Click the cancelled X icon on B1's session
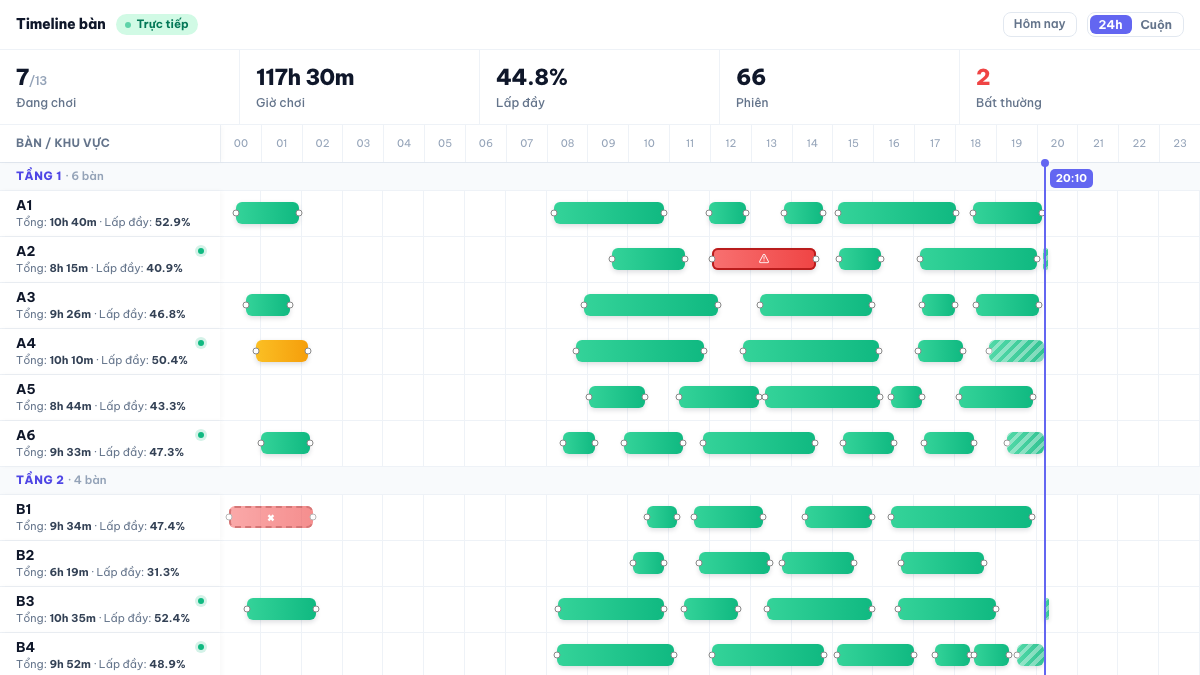This screenshot has width=1200, height=675. (x=271, y=517)
